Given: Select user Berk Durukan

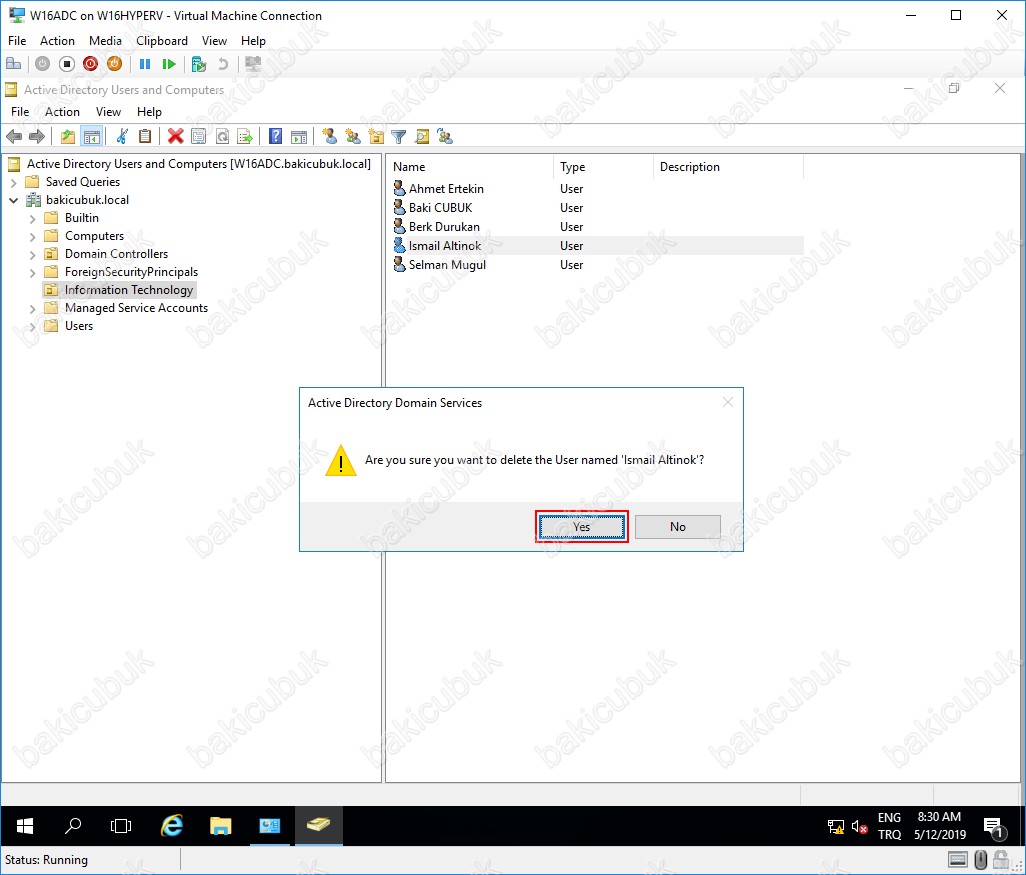Looking at the screenshot, I should click(444, 226).
